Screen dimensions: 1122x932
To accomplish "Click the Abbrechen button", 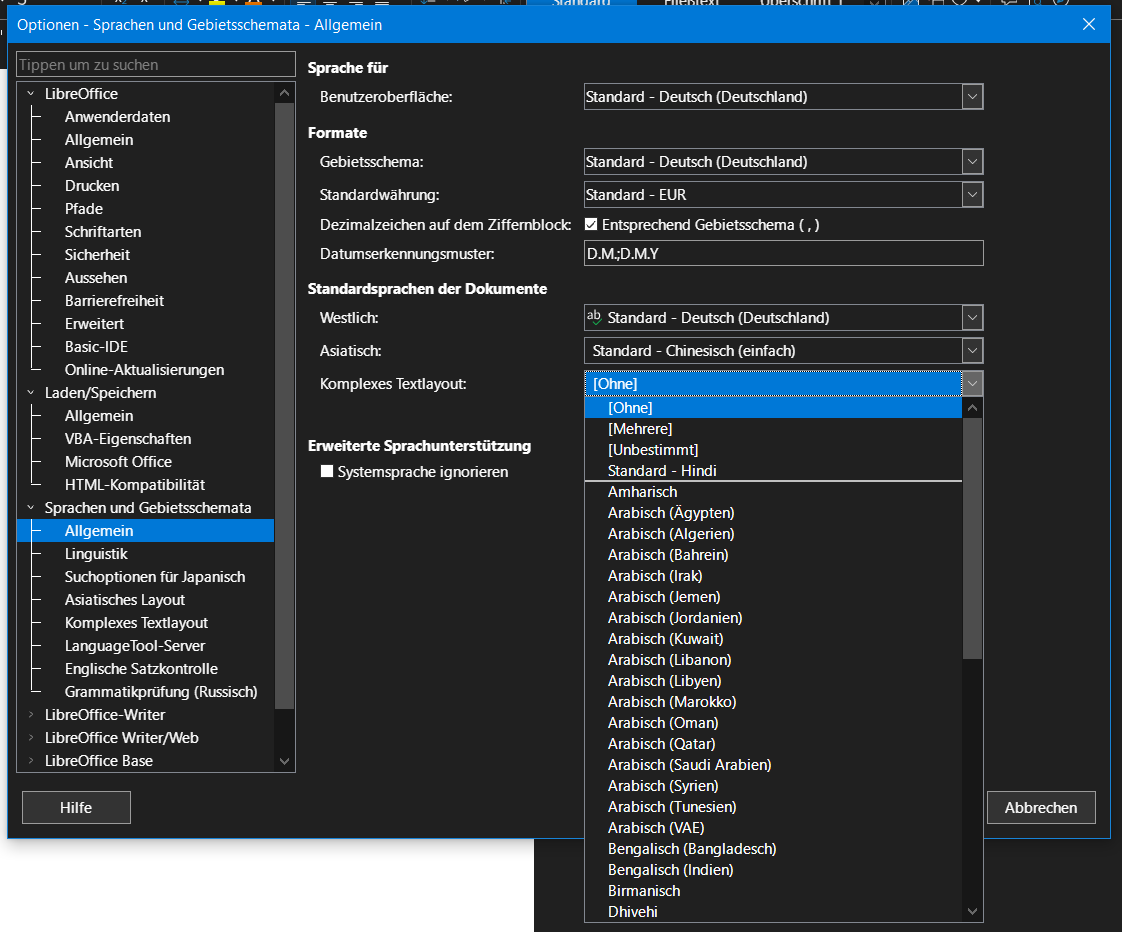I will pyautogui.click(x=1040, y=807).
